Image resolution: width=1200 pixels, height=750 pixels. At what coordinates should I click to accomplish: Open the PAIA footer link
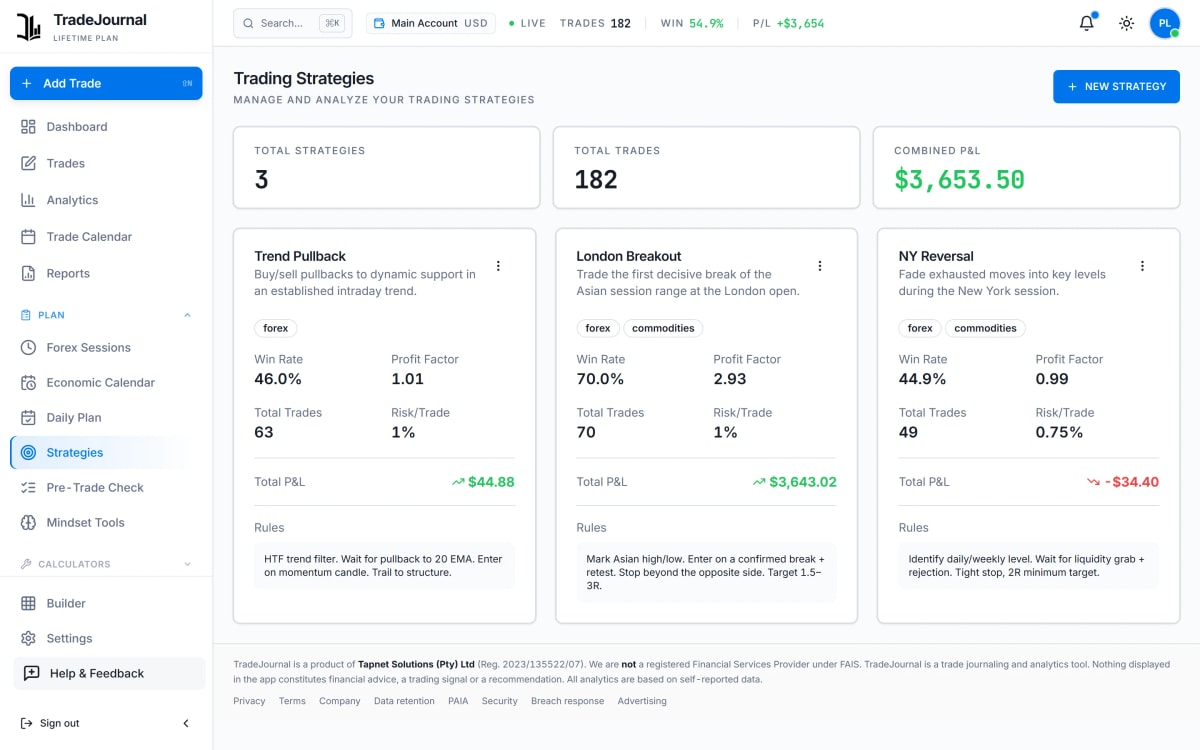[x=458, y=701]
